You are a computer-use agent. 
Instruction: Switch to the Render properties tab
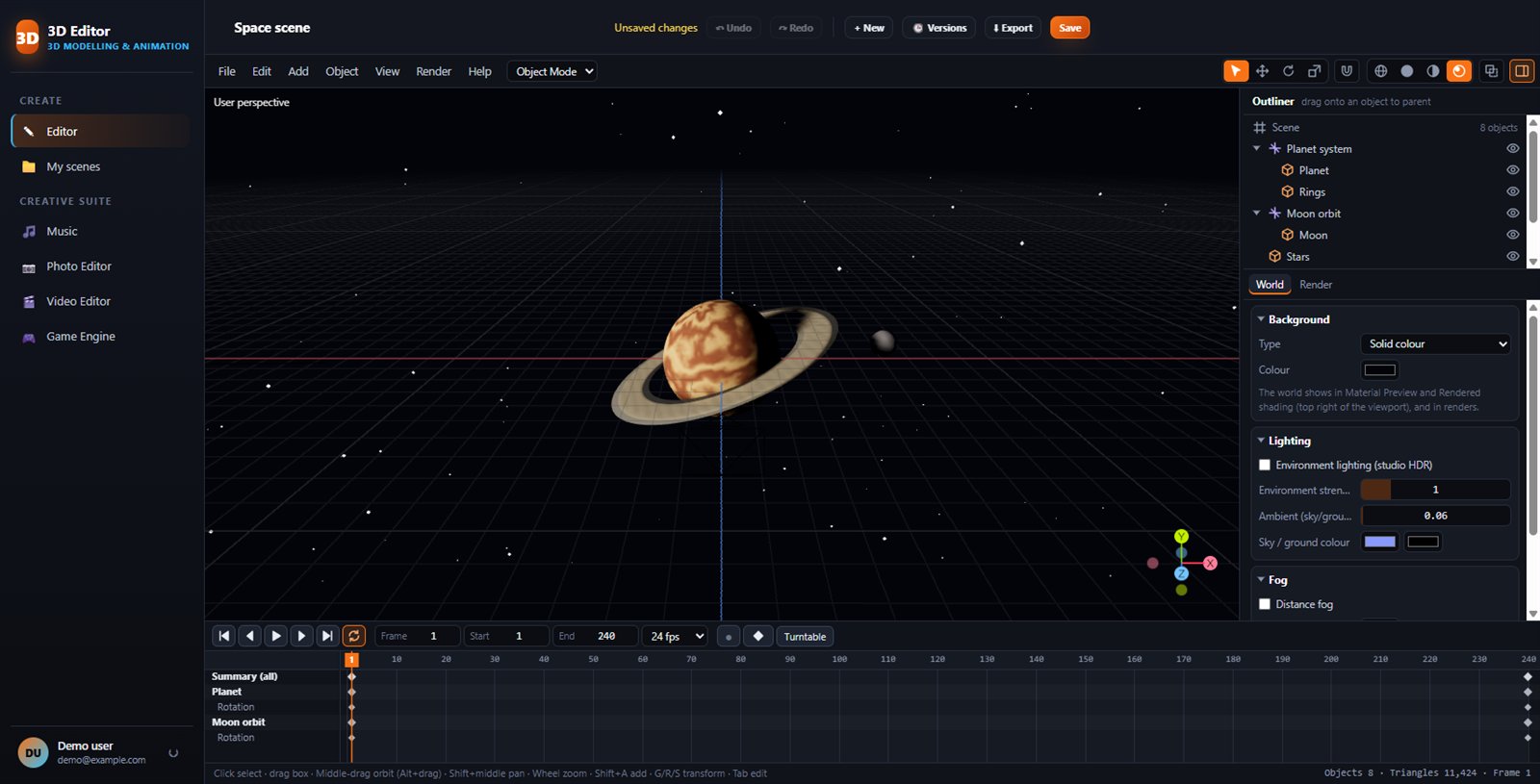tap(1316, 285)
